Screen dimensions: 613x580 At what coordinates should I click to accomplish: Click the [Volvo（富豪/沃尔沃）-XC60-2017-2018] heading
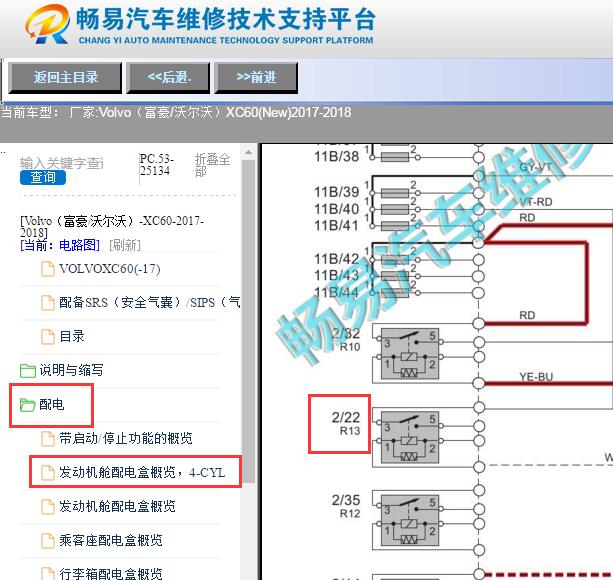112,226
